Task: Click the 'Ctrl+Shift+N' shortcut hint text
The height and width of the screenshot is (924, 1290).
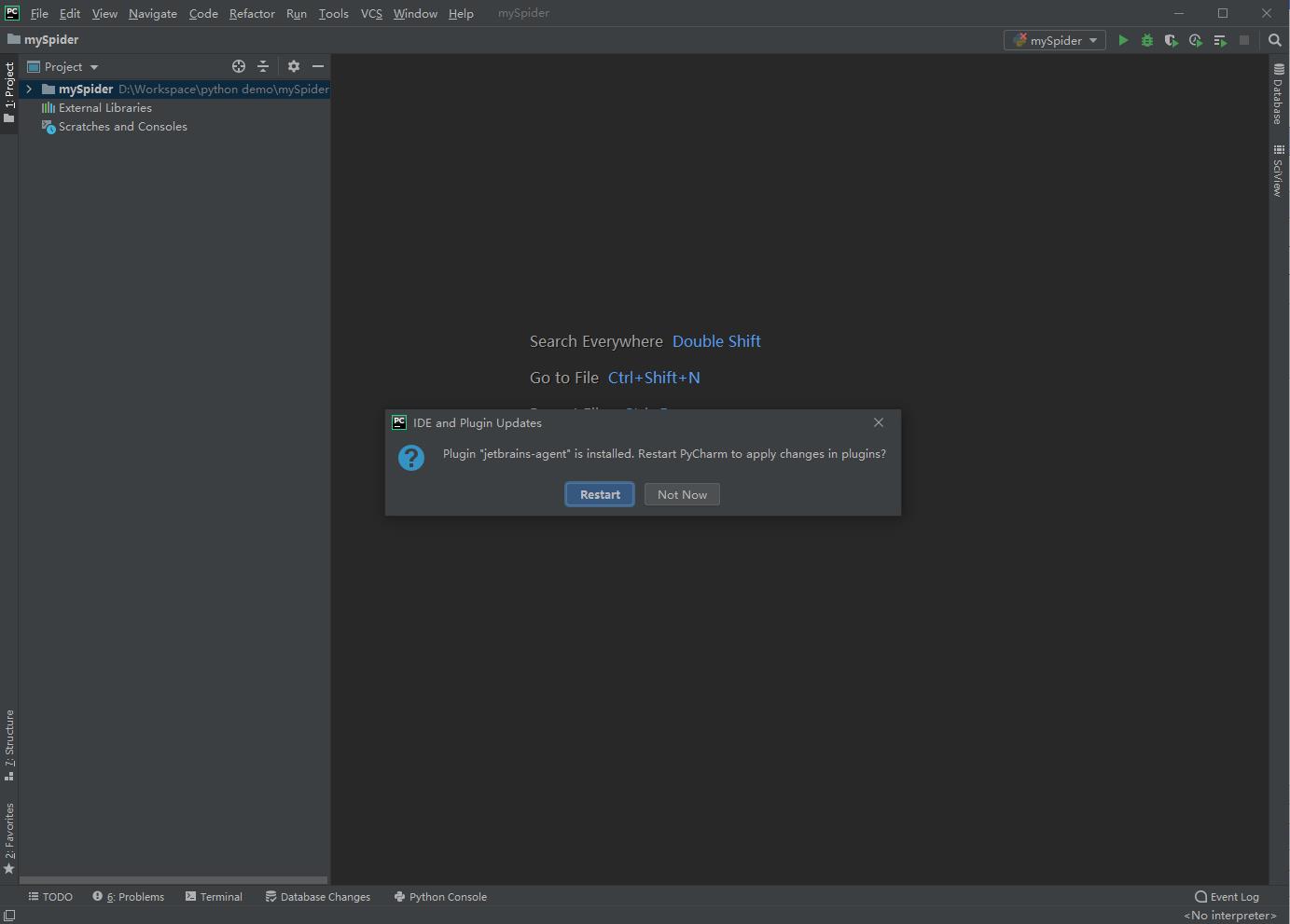Action: (x=654, y=378)
